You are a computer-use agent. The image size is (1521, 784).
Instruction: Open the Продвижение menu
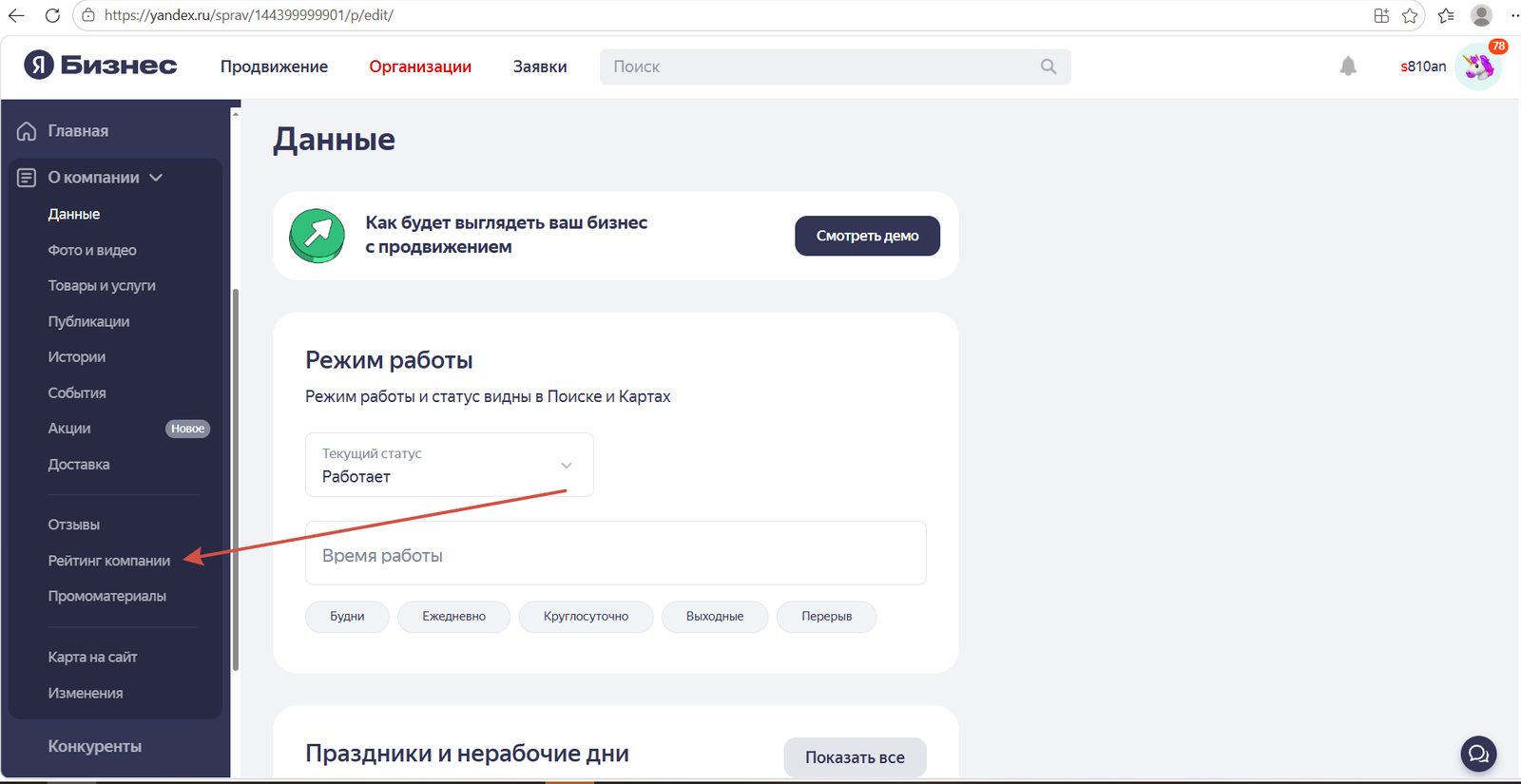pos(274,67)
